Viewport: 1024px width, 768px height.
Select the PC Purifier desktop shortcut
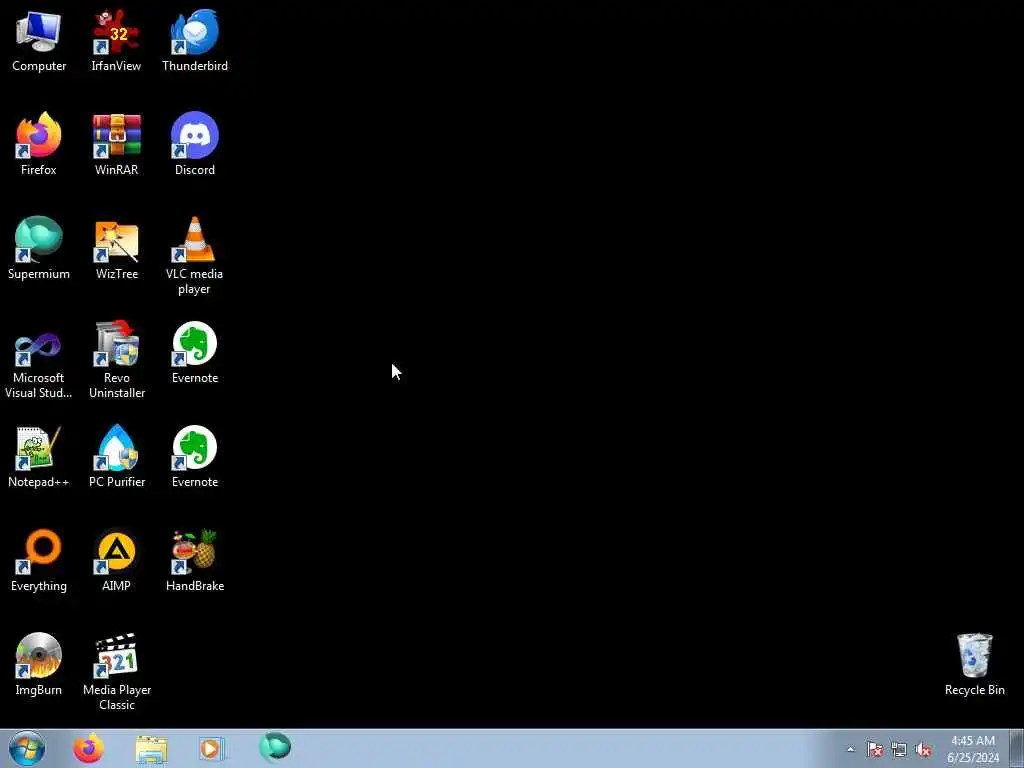(116, 456)
